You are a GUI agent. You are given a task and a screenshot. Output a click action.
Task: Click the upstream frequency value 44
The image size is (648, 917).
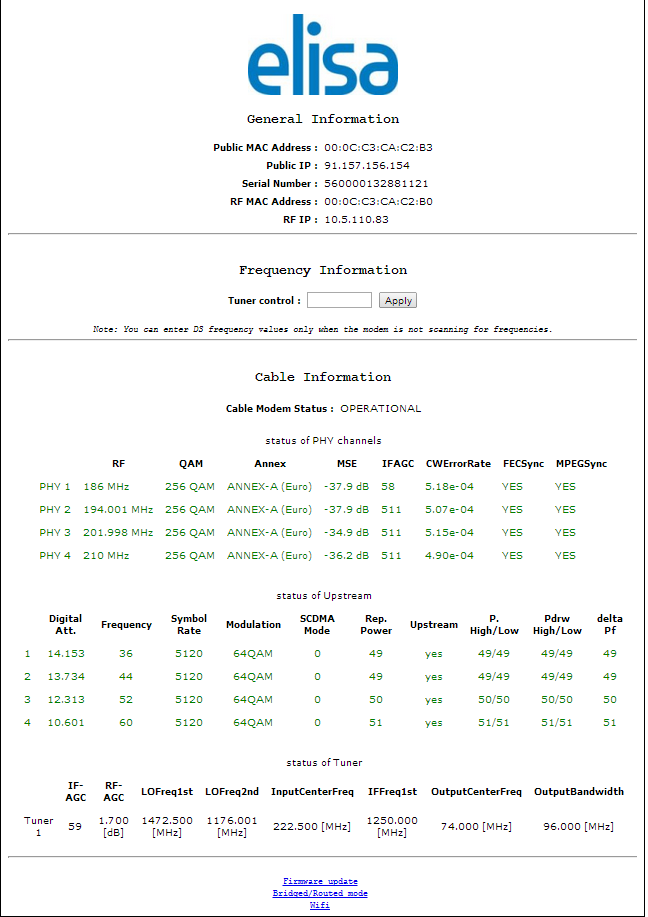pyautogui.click(x=126, y=677)
